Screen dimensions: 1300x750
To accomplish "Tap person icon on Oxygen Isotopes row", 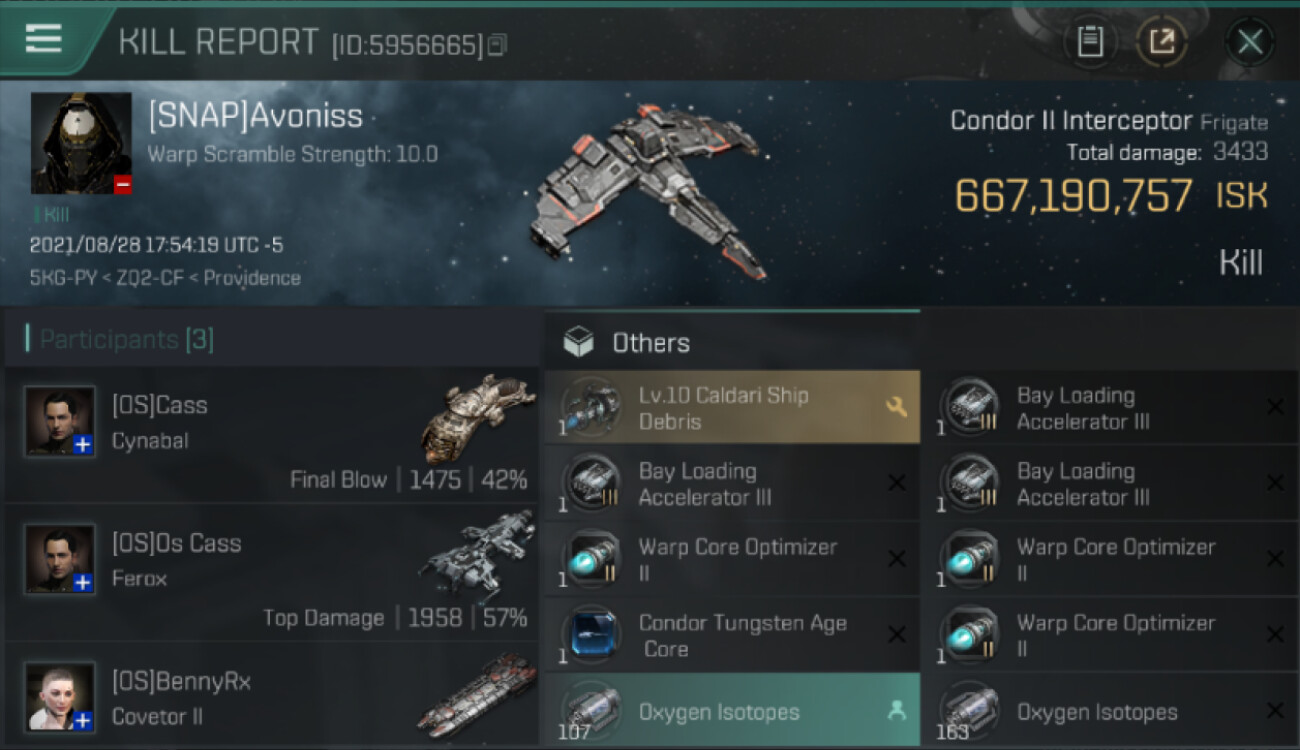I will click(x=896, y=711).
